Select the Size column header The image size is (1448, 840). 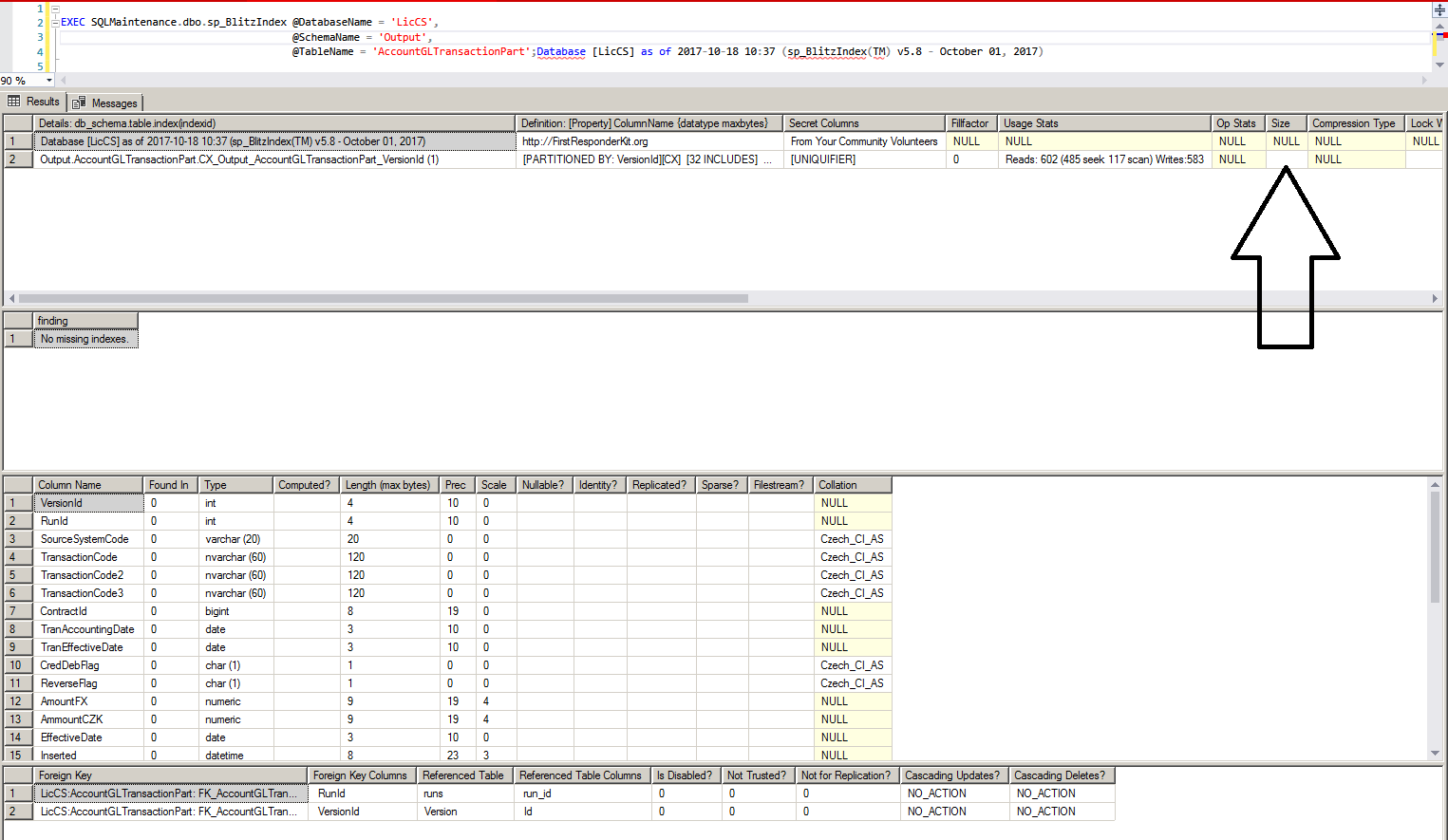(x=1285, y=122)
